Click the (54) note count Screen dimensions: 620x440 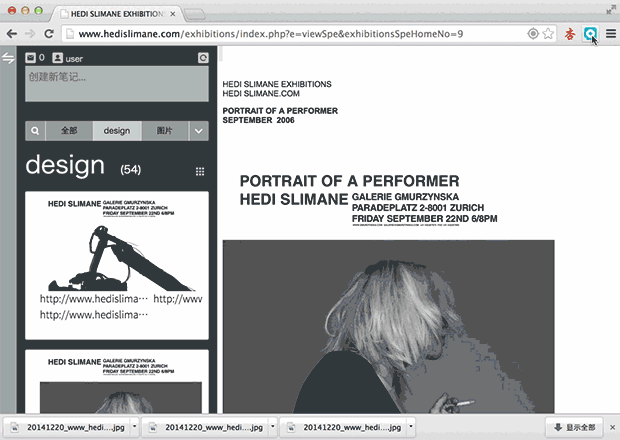pyautogui.click(x=130, y=170)
